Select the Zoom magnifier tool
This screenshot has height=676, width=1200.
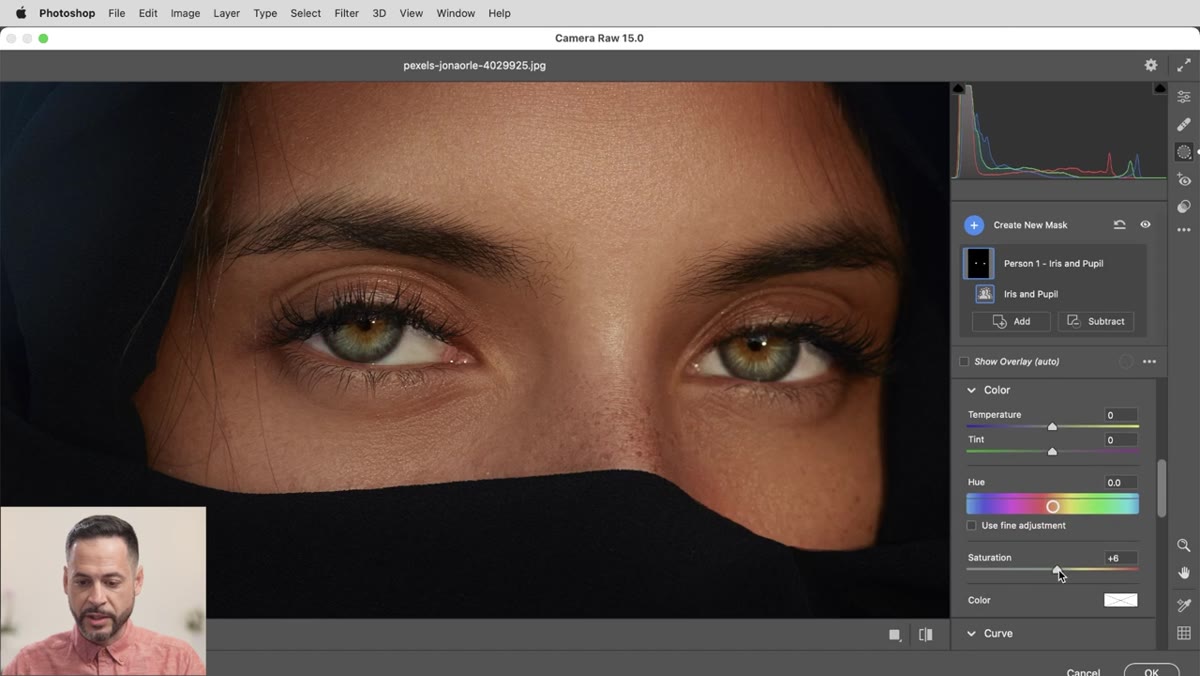1184,546
